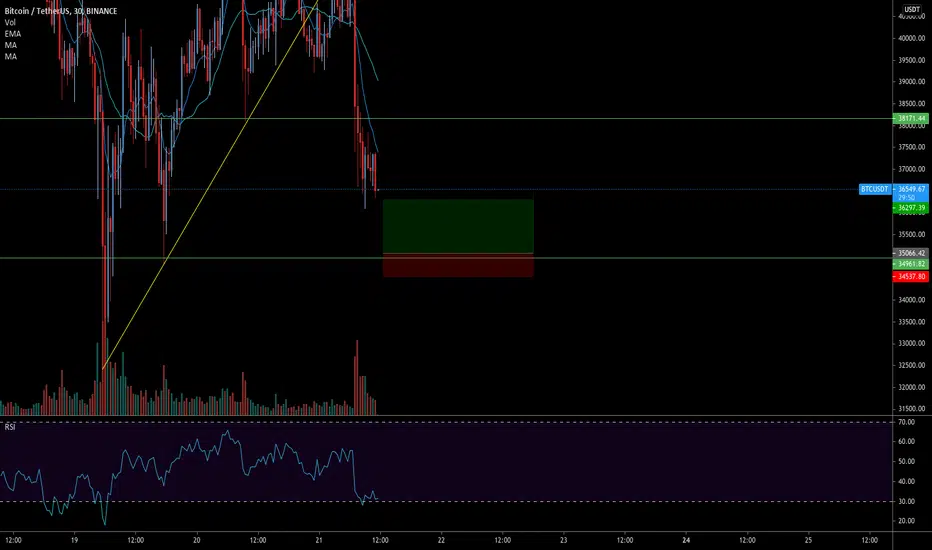Click the RSI 50.00 axis label
932x550 pixels.
coord(906,461)
